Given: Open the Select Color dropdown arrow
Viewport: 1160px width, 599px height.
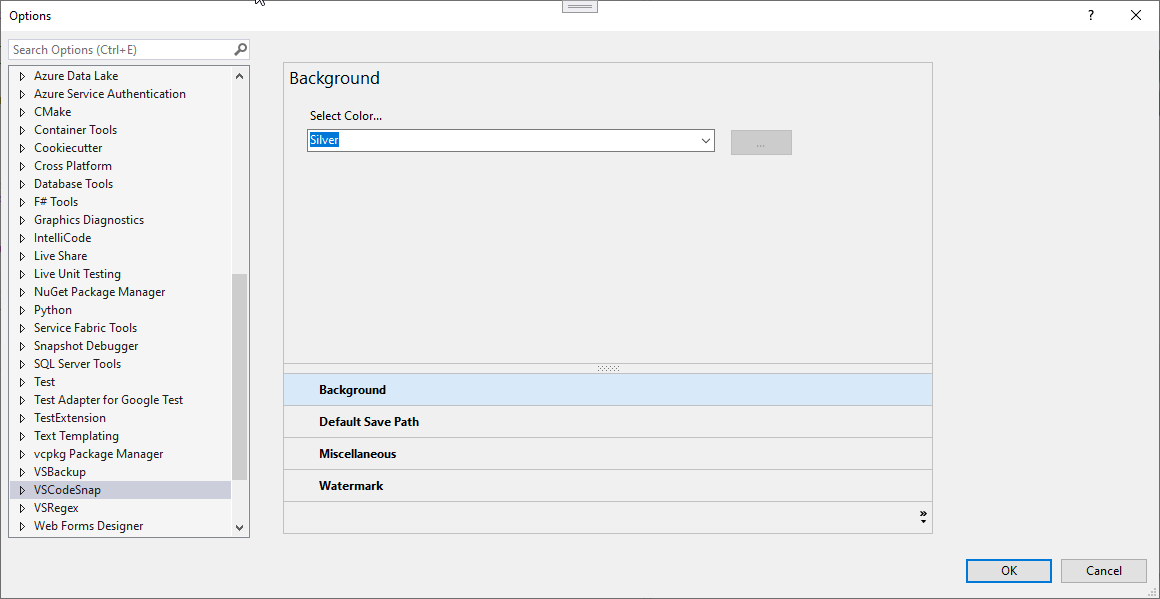Looking at the screenshot, I should click(x=706, y=141).
